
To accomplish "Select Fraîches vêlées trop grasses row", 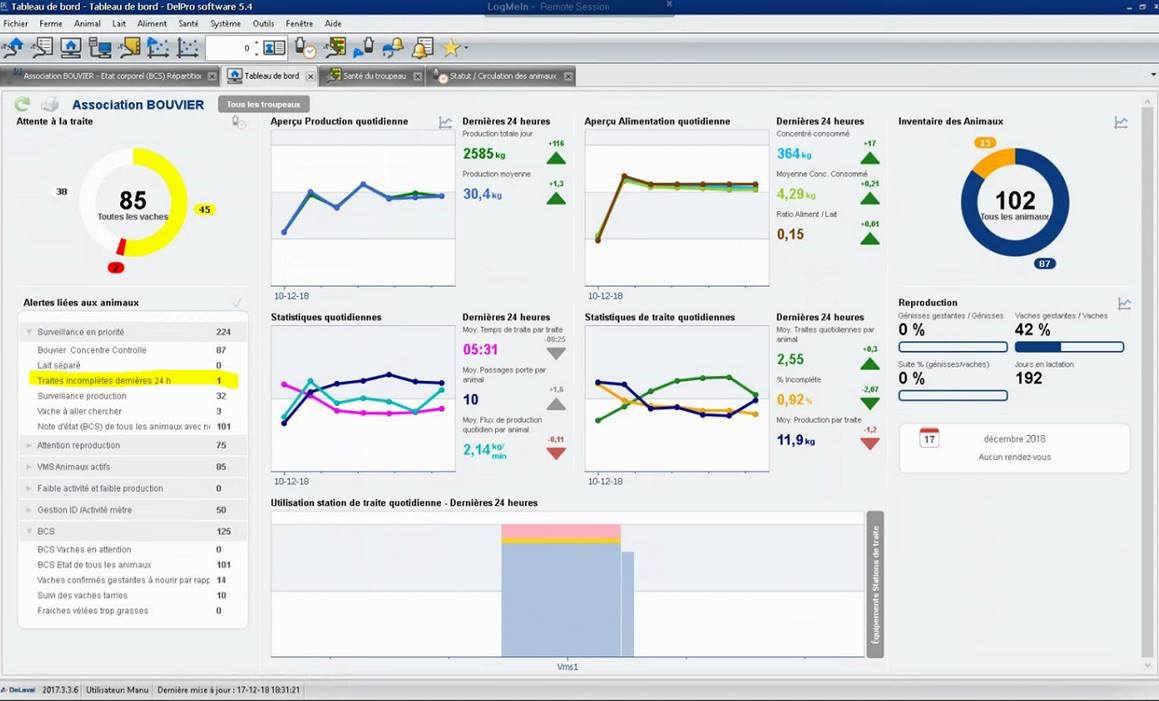I will pos(133,611).
